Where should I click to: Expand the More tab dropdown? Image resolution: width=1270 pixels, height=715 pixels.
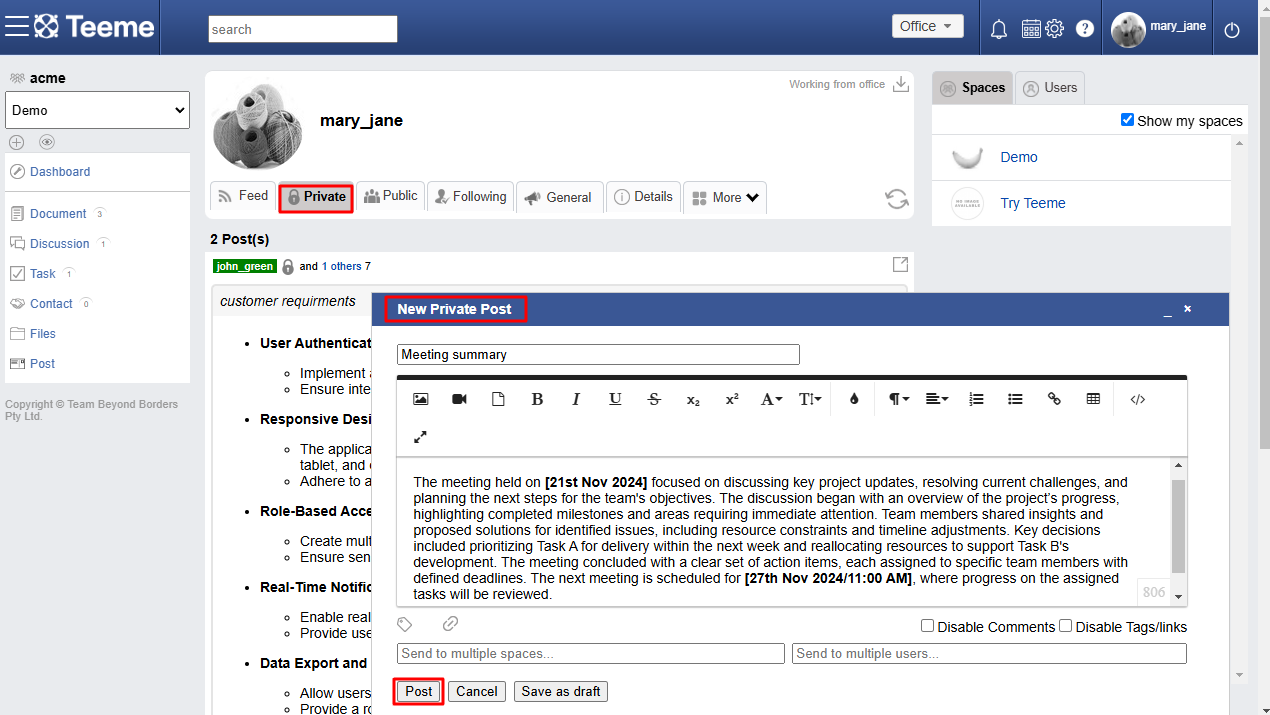pos(725,197)
